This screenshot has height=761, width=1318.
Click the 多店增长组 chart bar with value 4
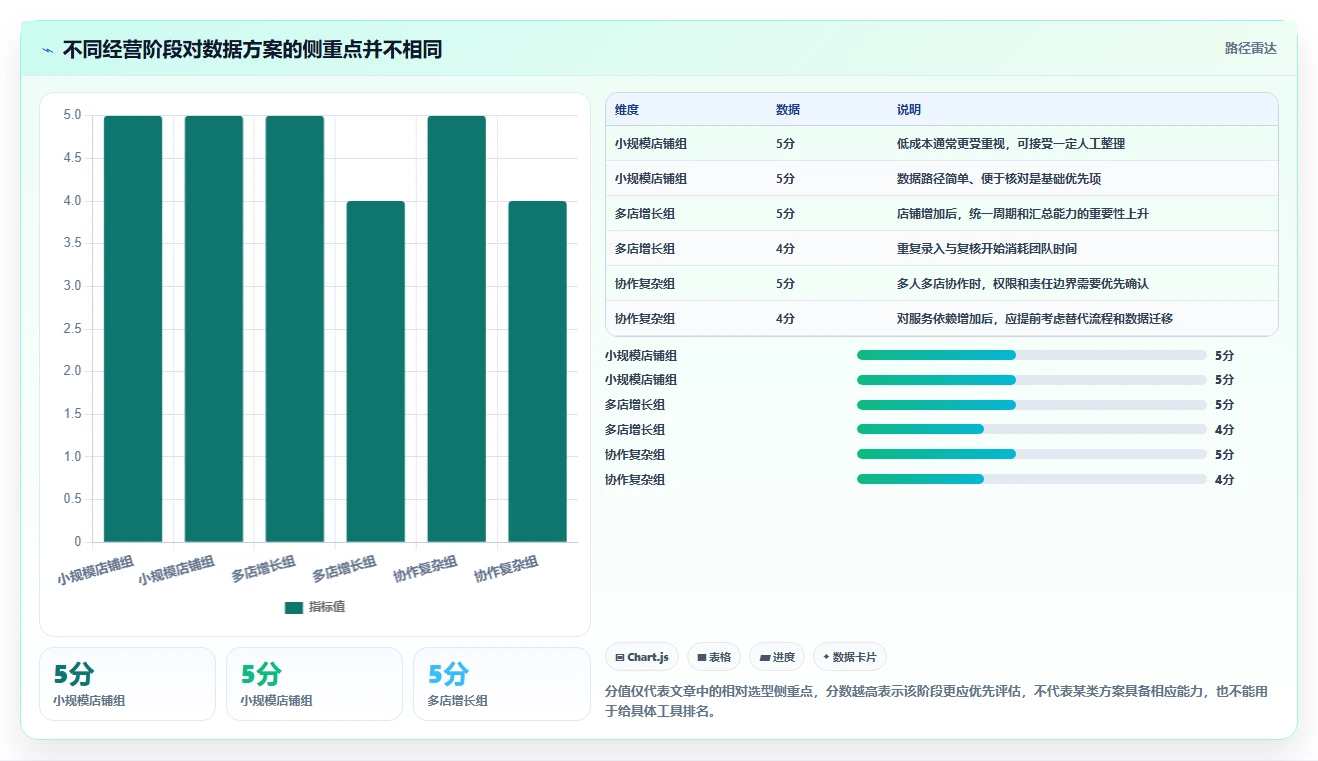click(x=376, y=372)
